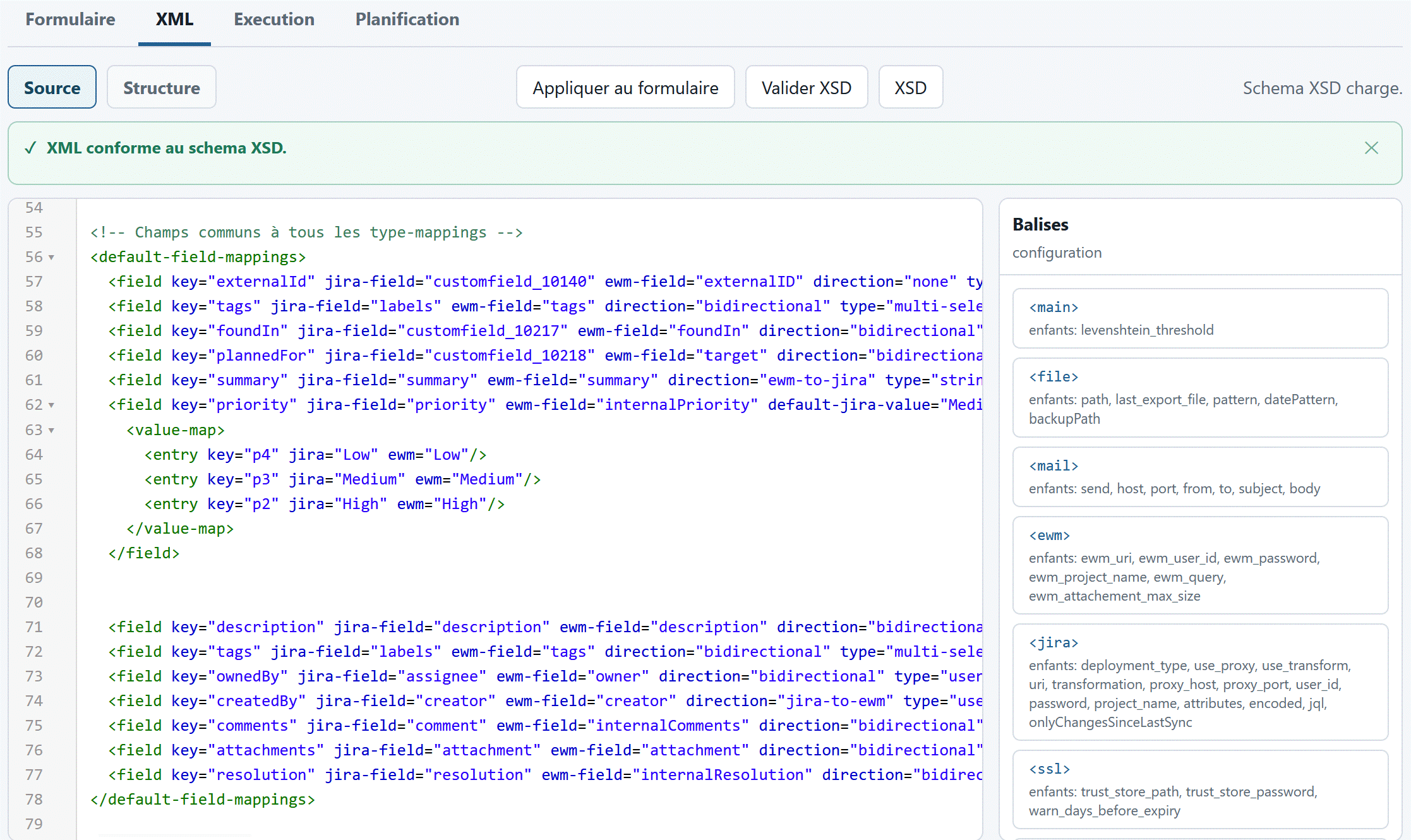Go to the Planification tab
This screenshot has width=1411, height=840.
(407, 20)
